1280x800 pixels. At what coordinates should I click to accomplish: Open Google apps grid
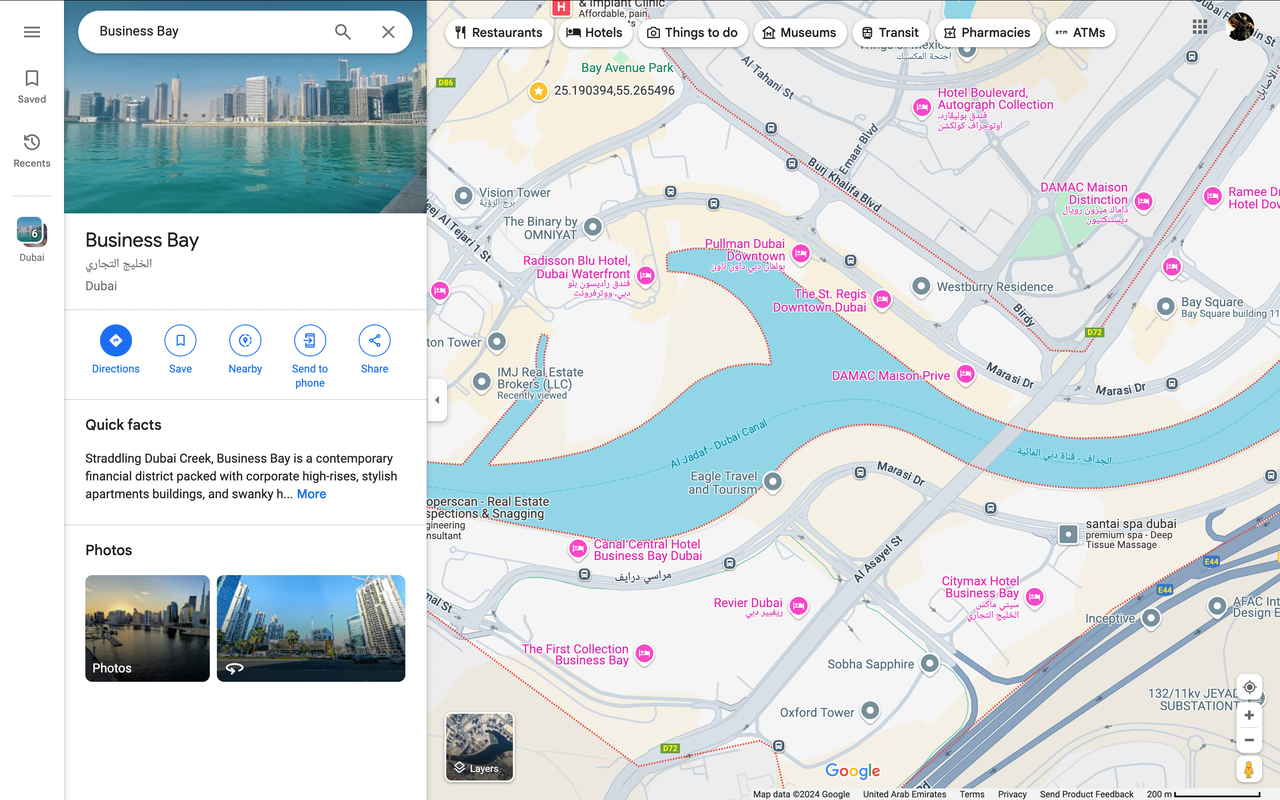point(1200,27)
